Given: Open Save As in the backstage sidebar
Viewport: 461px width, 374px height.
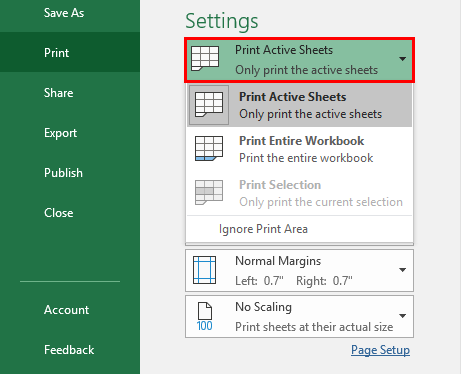Looking at the screenshot, I should coord(64,13).
